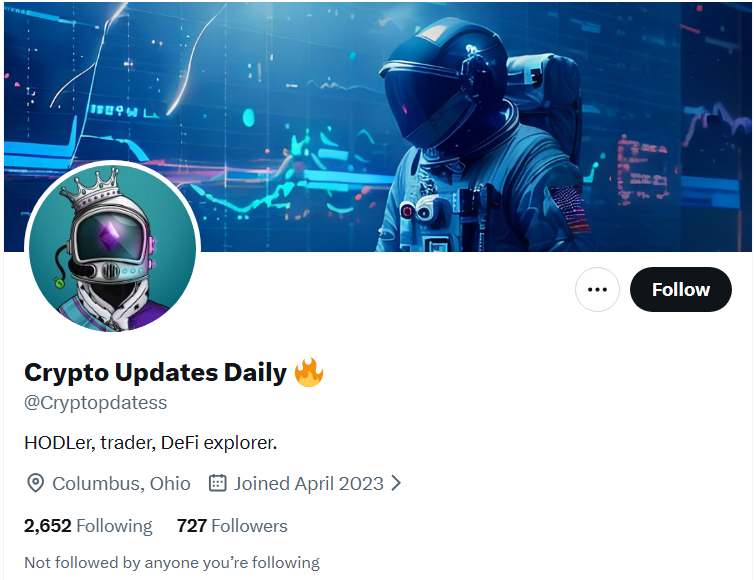Click Not followed by anyone you're following
Image resolution: width=756 pixels, height=580 pixels.
click(172, 562)
